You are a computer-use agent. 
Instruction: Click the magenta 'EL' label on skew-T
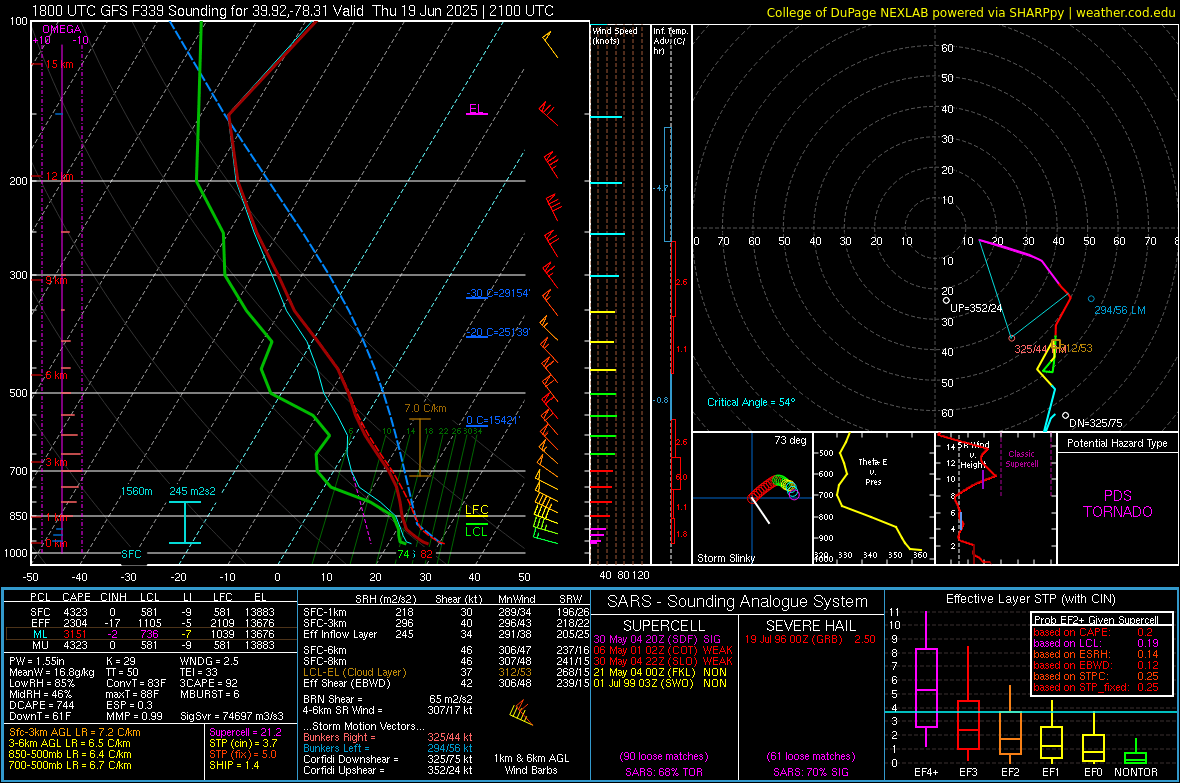(476, 108)
